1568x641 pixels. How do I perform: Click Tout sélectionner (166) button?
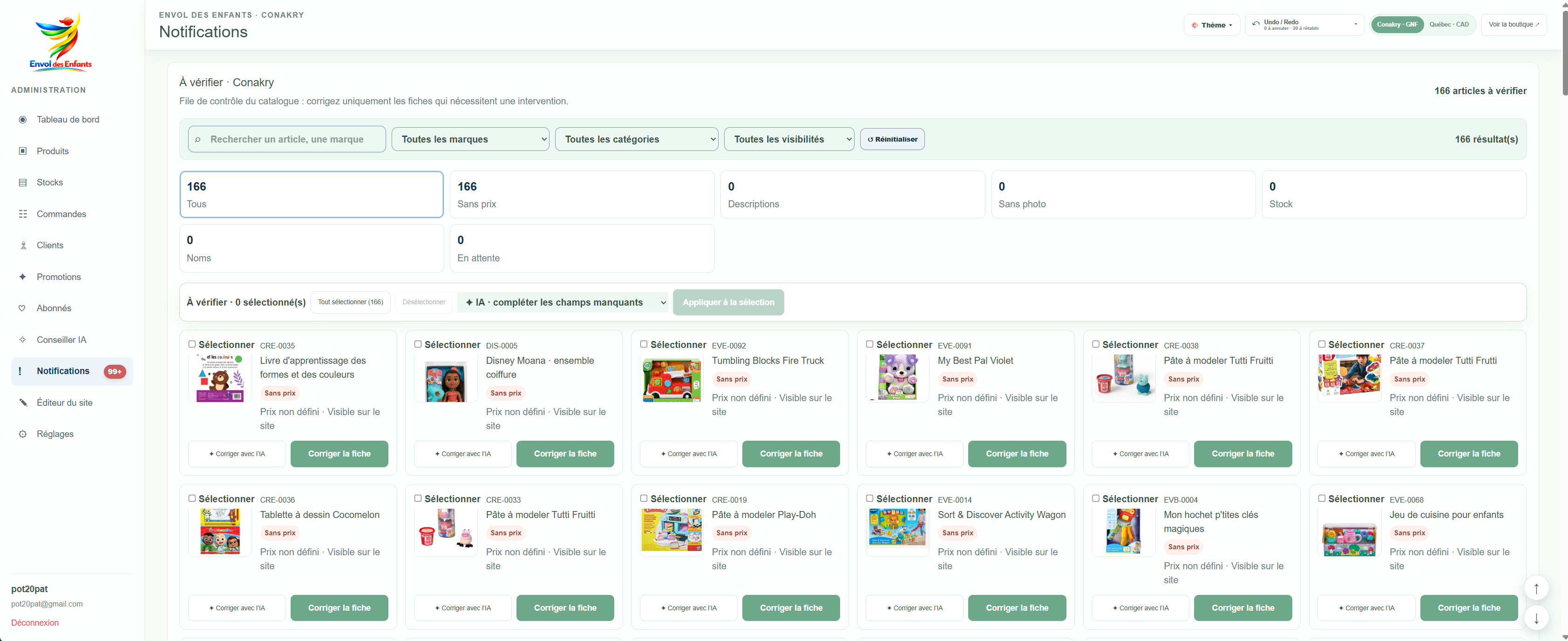(x=351, y=302)
